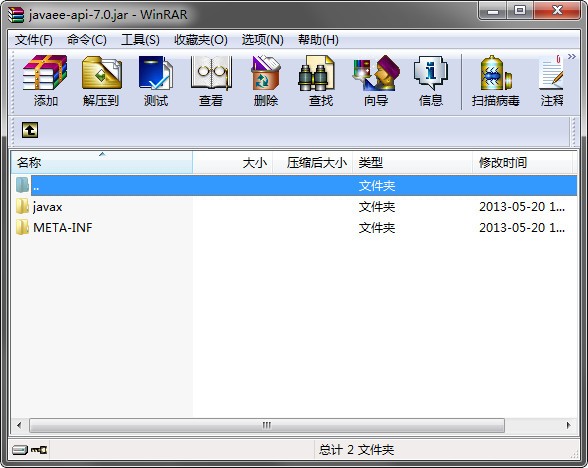Image resolution: width=588 pixels, height=468 pixels.
Task: Click the 删除 (Delete) recycle icon
Action: 266,80
